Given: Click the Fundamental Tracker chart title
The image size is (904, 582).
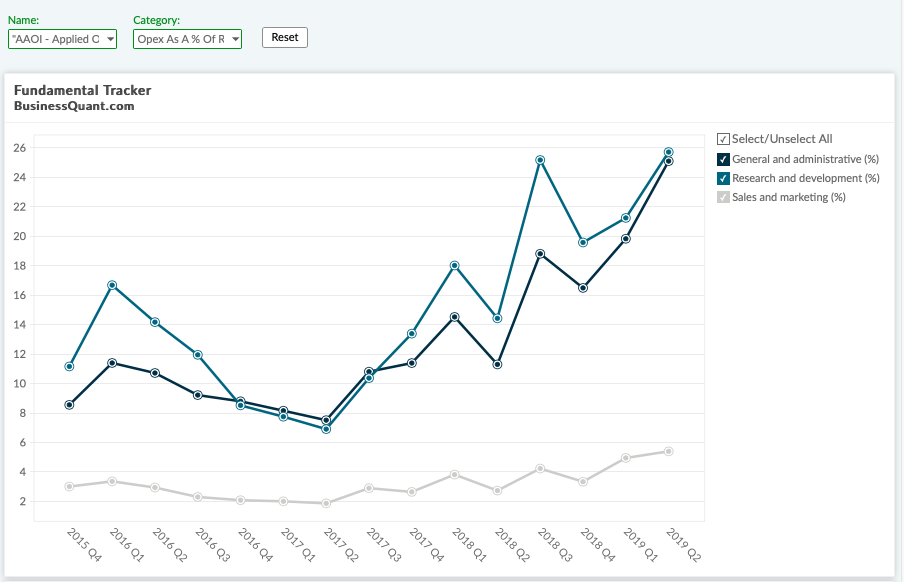Looking at the screenshot, I should [x=83, y=90].
